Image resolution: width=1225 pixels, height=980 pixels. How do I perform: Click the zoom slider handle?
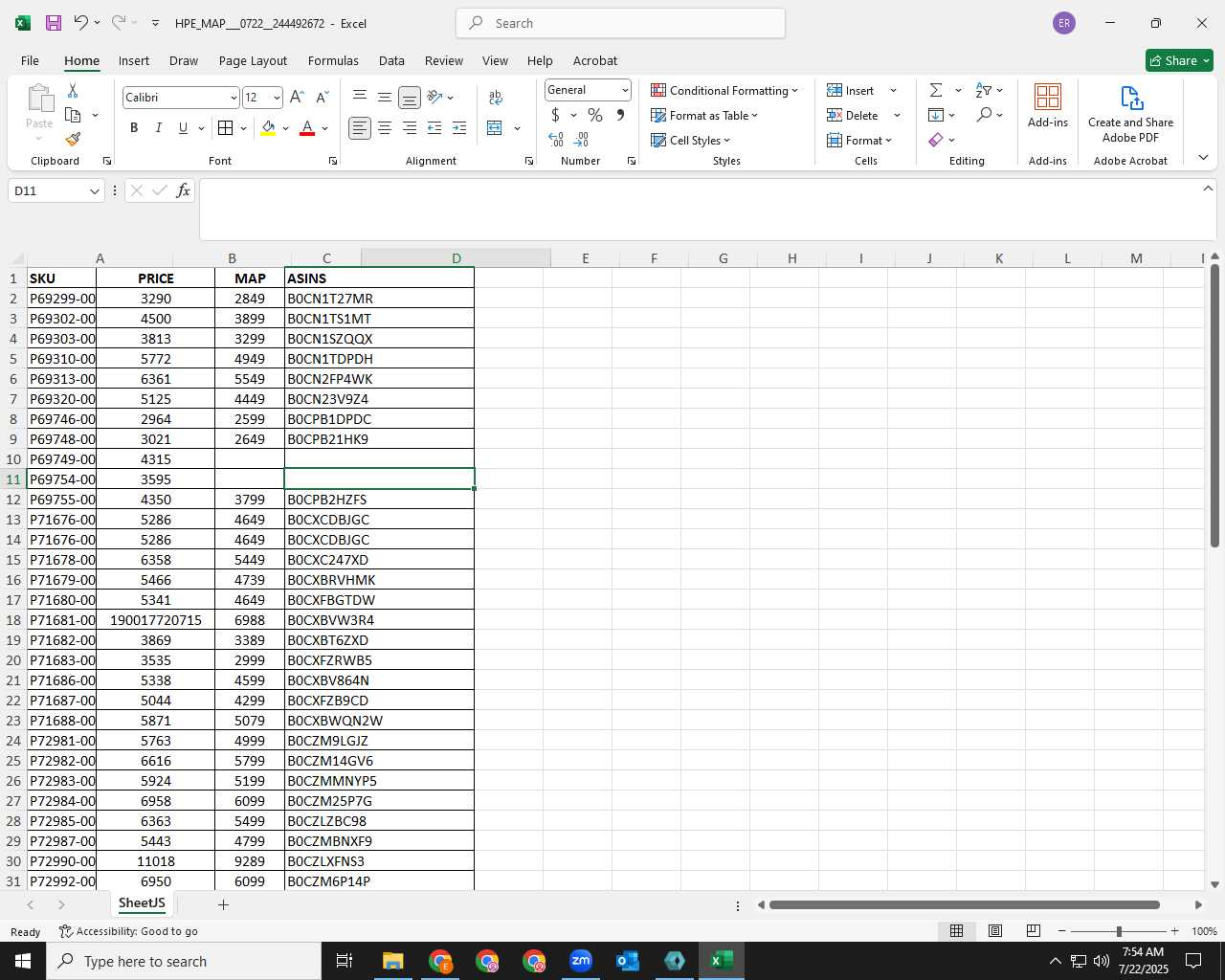point(1119,931)
